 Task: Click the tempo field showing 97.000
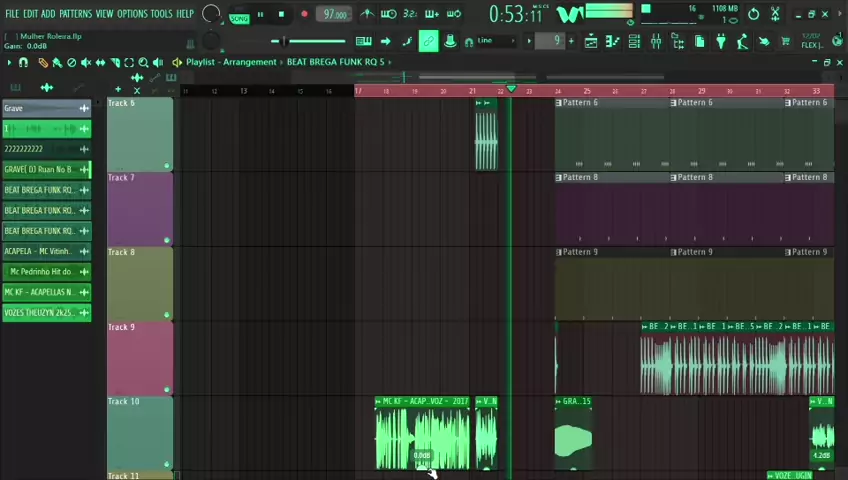click(x=334, y=14)
